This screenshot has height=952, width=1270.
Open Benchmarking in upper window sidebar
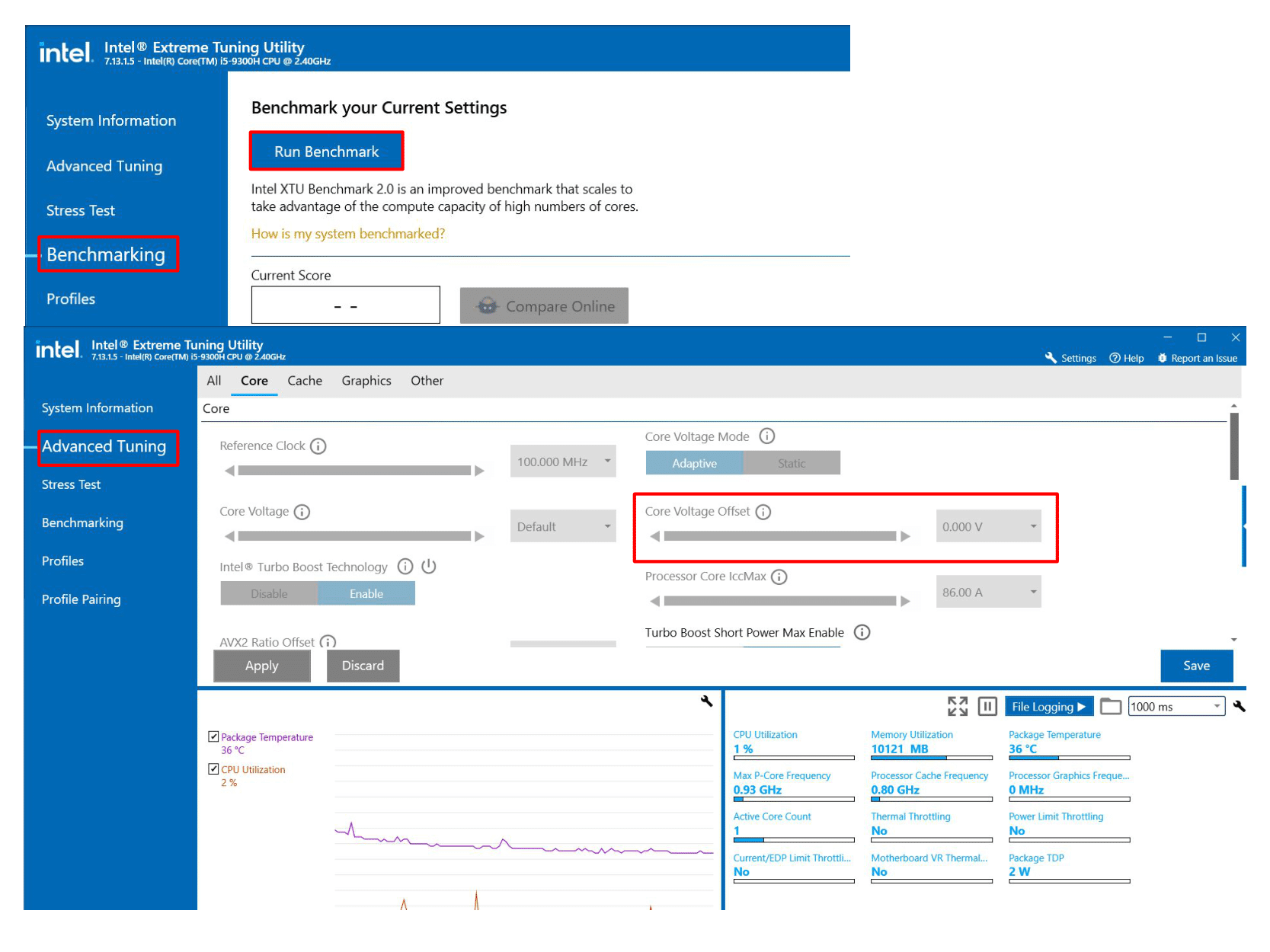point(106,254)
